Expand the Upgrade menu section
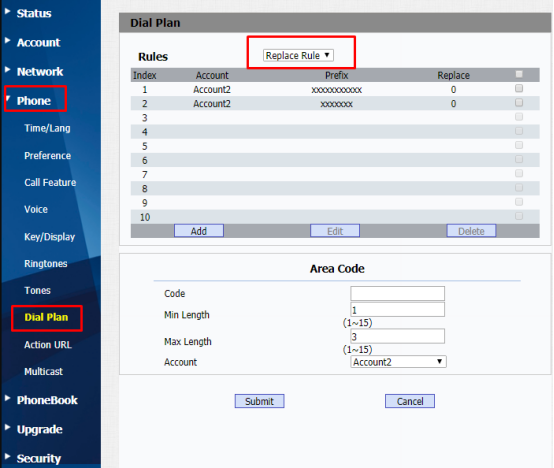The width and height of the screenshot is (554, 468). (40, 430)
